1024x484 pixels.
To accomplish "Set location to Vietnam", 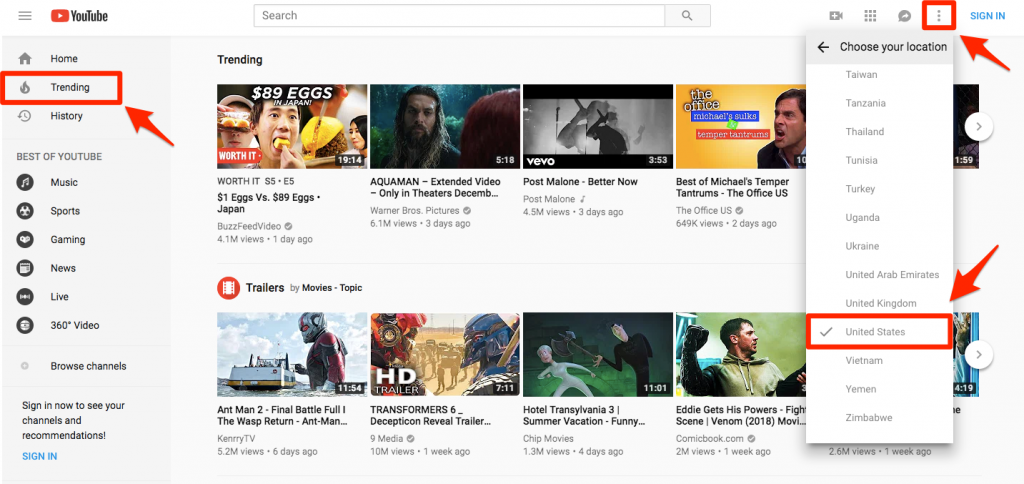I will pos(864,360).
